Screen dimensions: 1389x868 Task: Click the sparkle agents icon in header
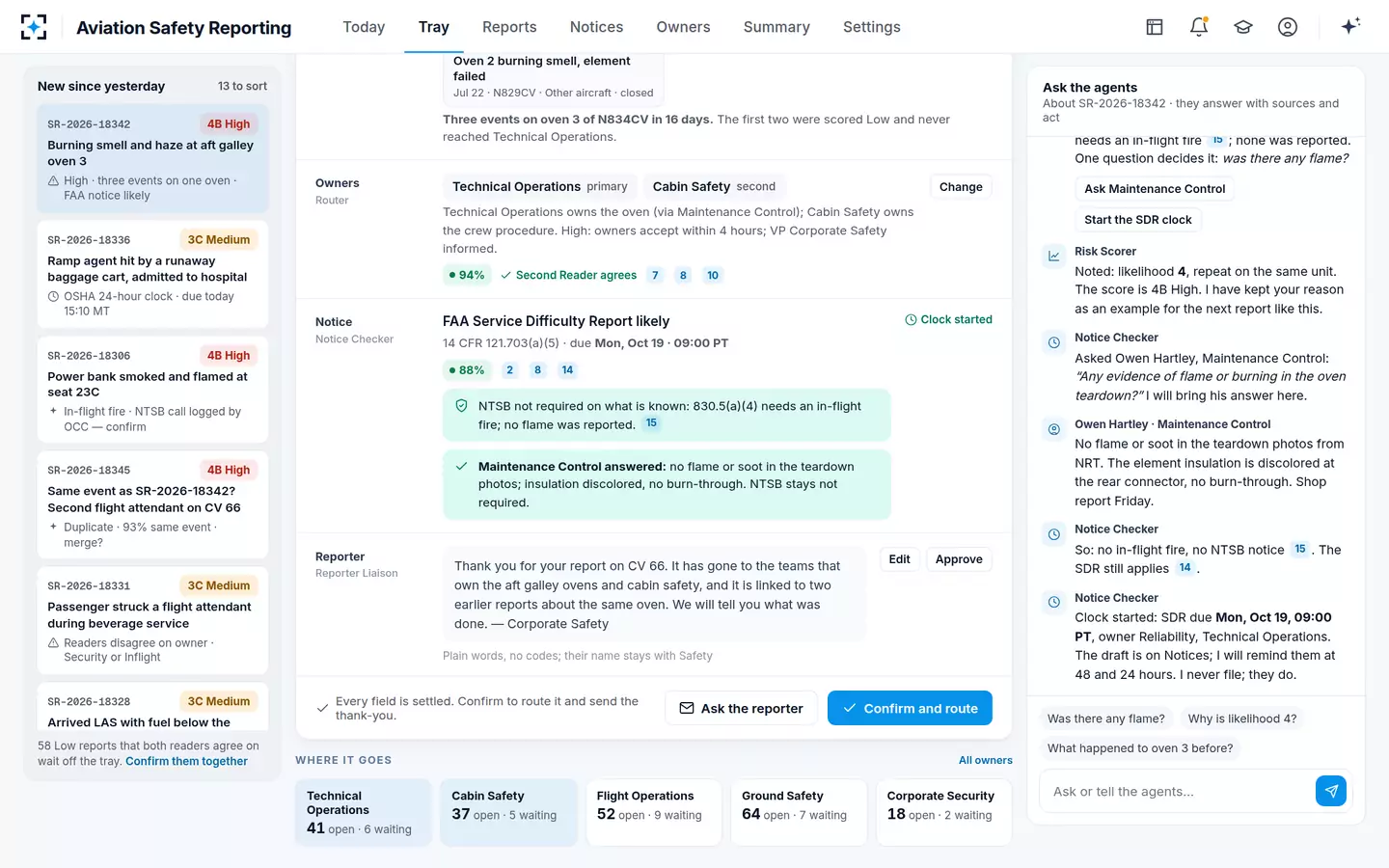[1350, 26]
